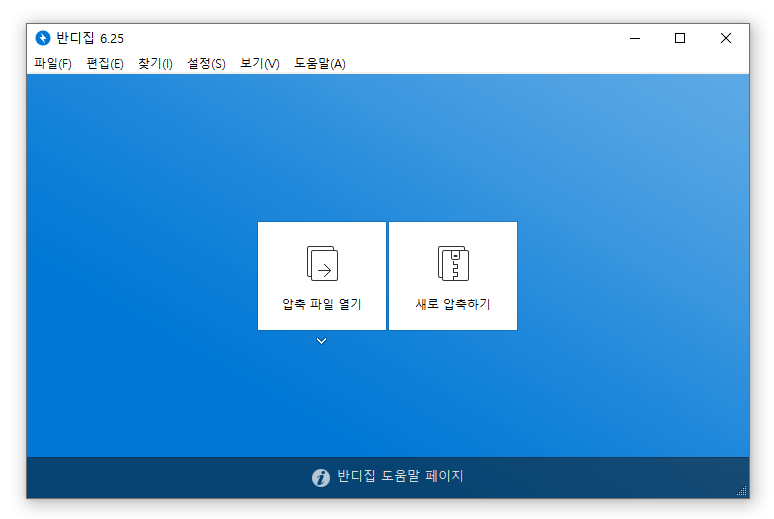Click the Bandizip logo in title bar
Screen dimensions: 774x519
[x=43, y=38]
